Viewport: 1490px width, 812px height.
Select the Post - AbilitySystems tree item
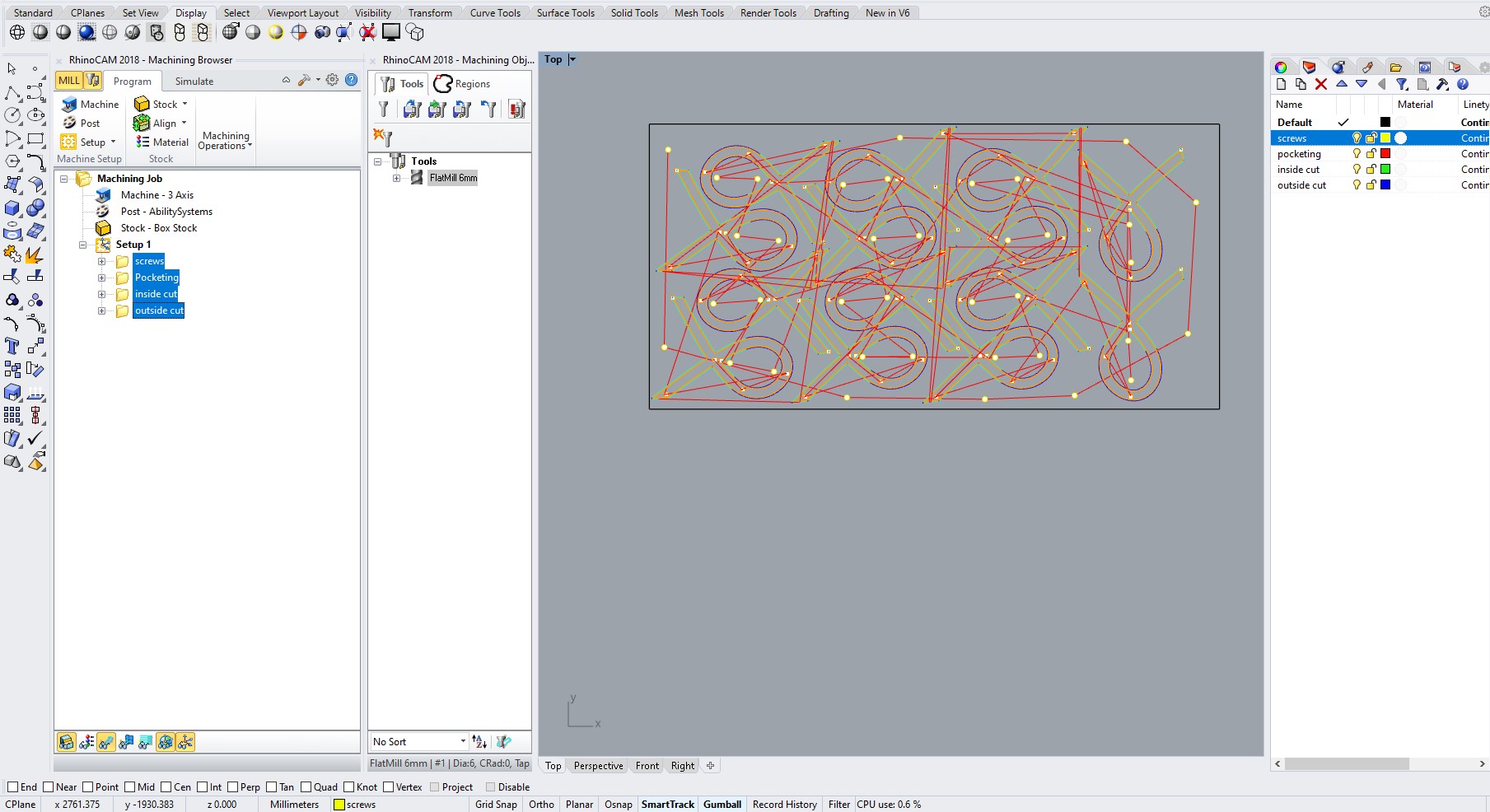[166, 212]
